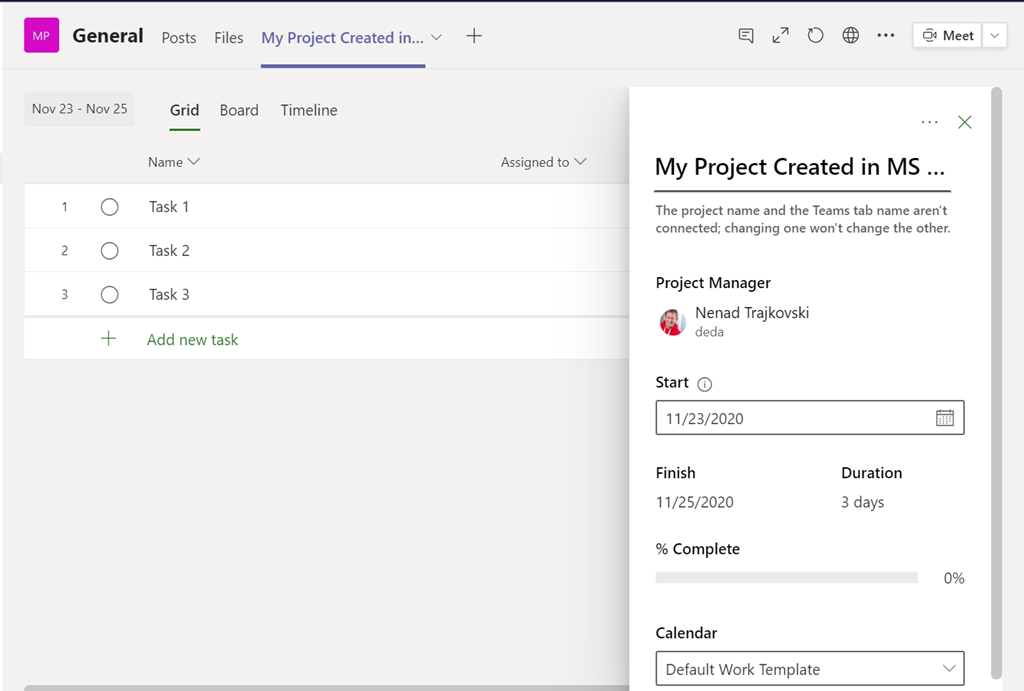Open more options in top toolbar
Image resolution: width=1024 pixels, height=691 pixels.
886,36
